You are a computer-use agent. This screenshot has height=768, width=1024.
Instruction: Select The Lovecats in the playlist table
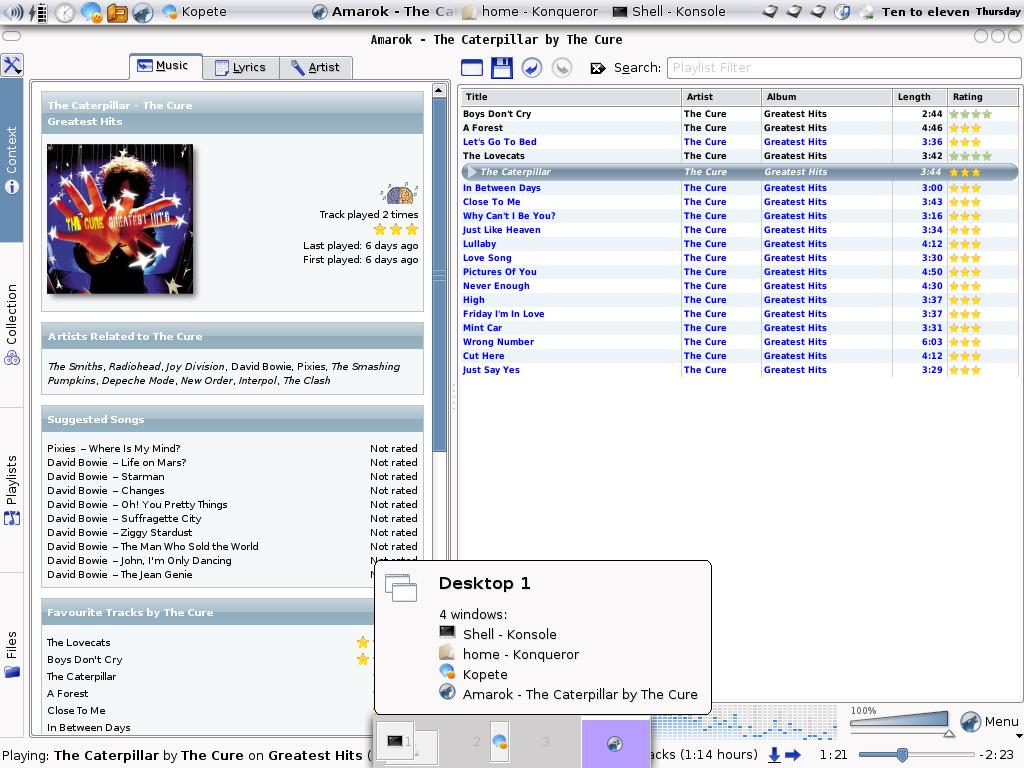coord(494,155)
